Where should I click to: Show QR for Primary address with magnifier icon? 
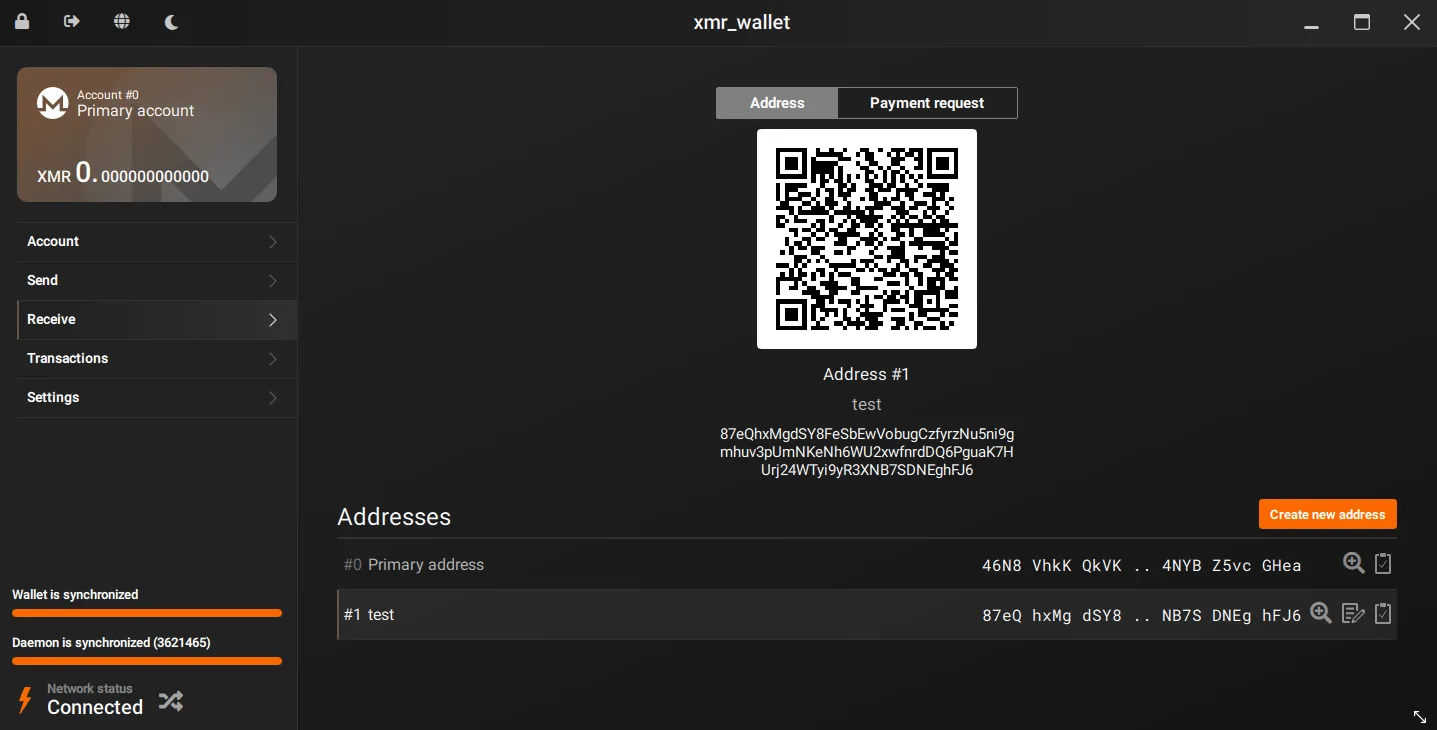pyautogui.click(x=1354, y=563)
